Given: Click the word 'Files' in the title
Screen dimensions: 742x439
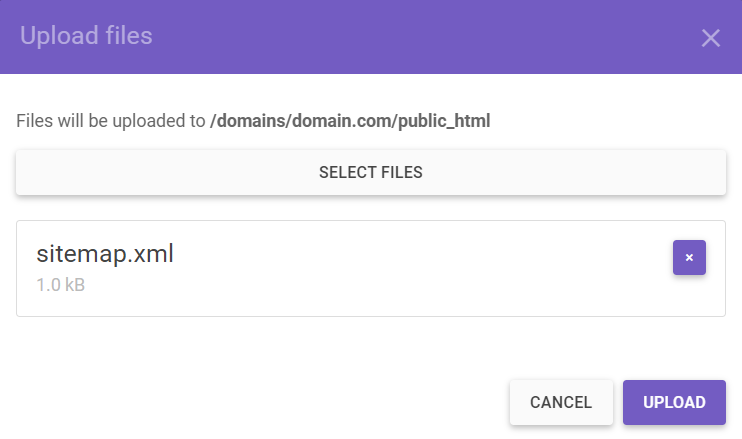Looking at the screenshot, I should point(128,37).
